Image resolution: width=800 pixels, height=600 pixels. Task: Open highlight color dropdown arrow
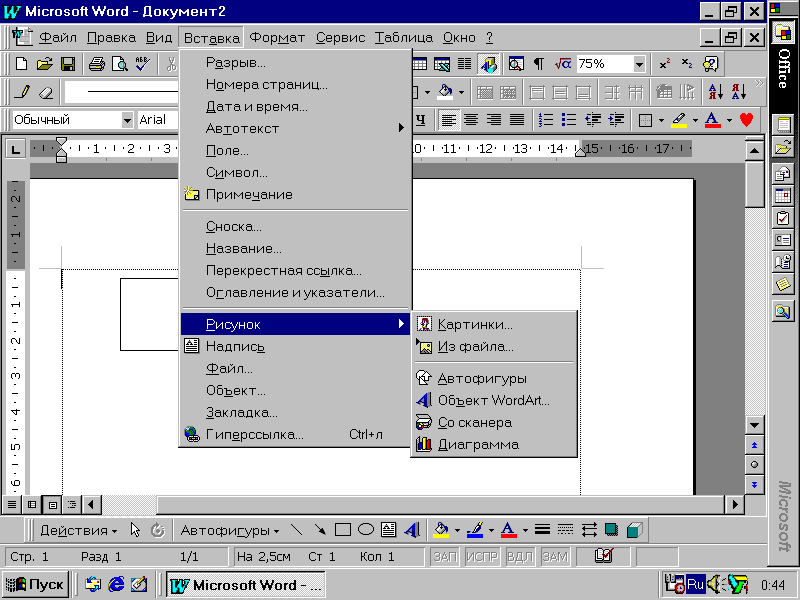click(695, 120)
